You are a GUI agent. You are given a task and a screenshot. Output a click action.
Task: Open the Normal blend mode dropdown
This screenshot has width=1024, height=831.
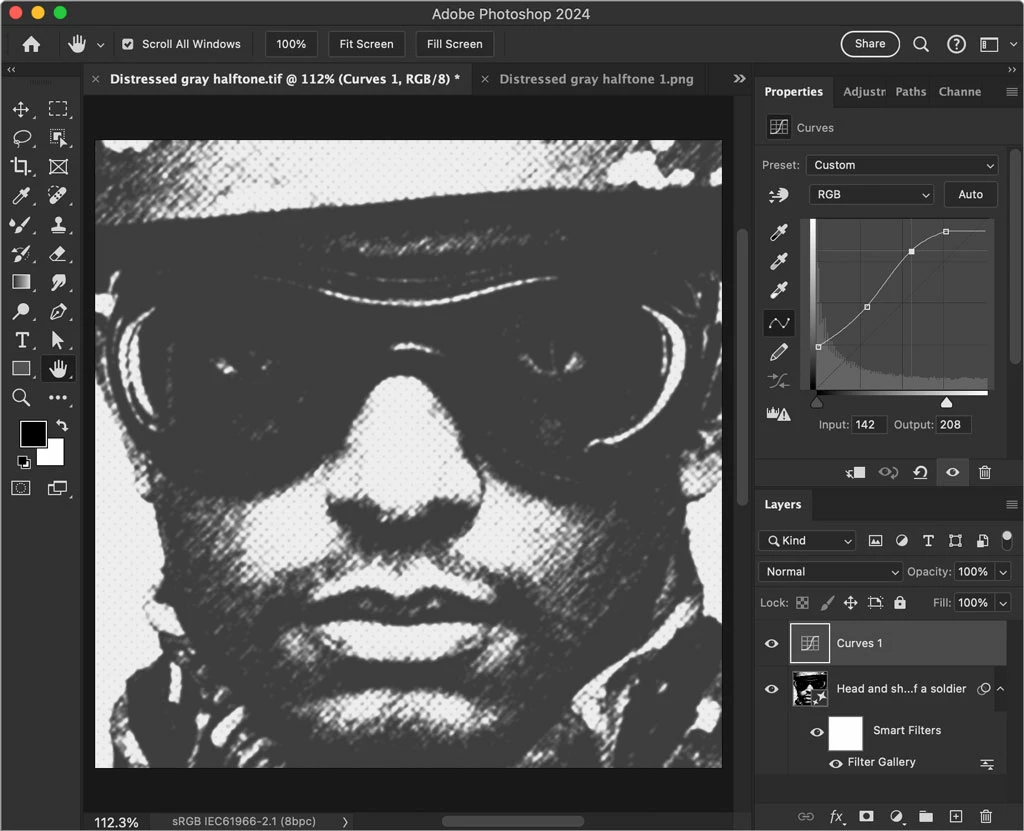[830, 572]
